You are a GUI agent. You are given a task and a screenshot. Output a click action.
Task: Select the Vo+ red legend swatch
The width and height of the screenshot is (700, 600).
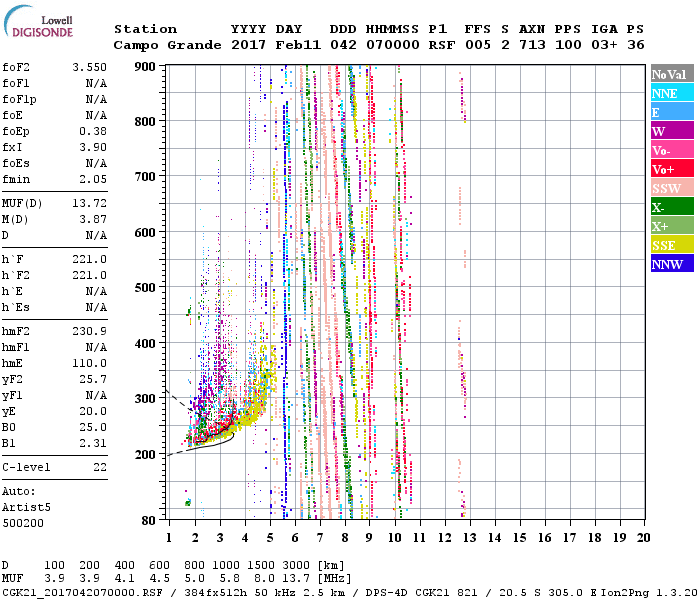(672, 169)
